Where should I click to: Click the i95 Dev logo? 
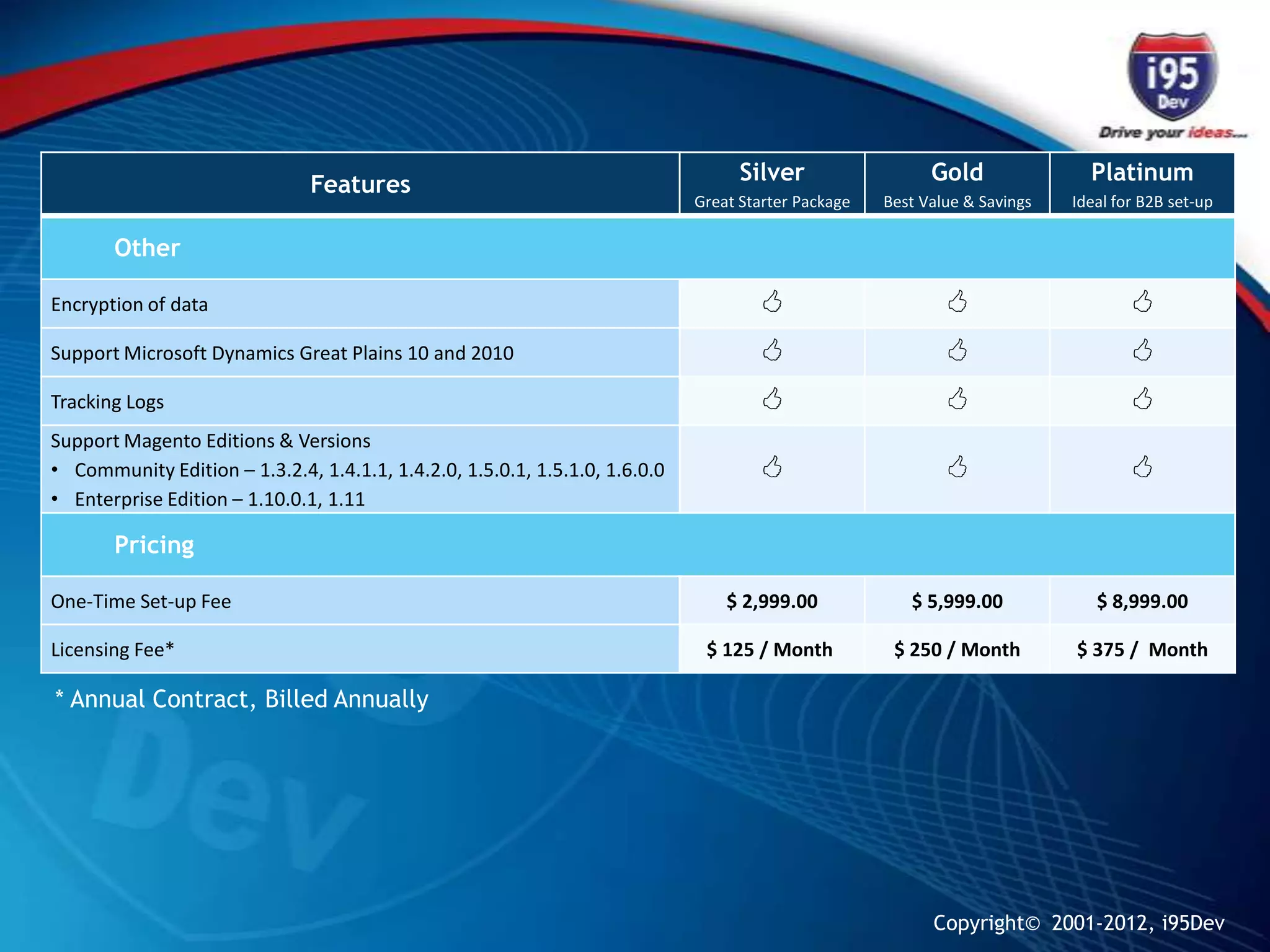pyautogui.click(x=1172, y=77)
